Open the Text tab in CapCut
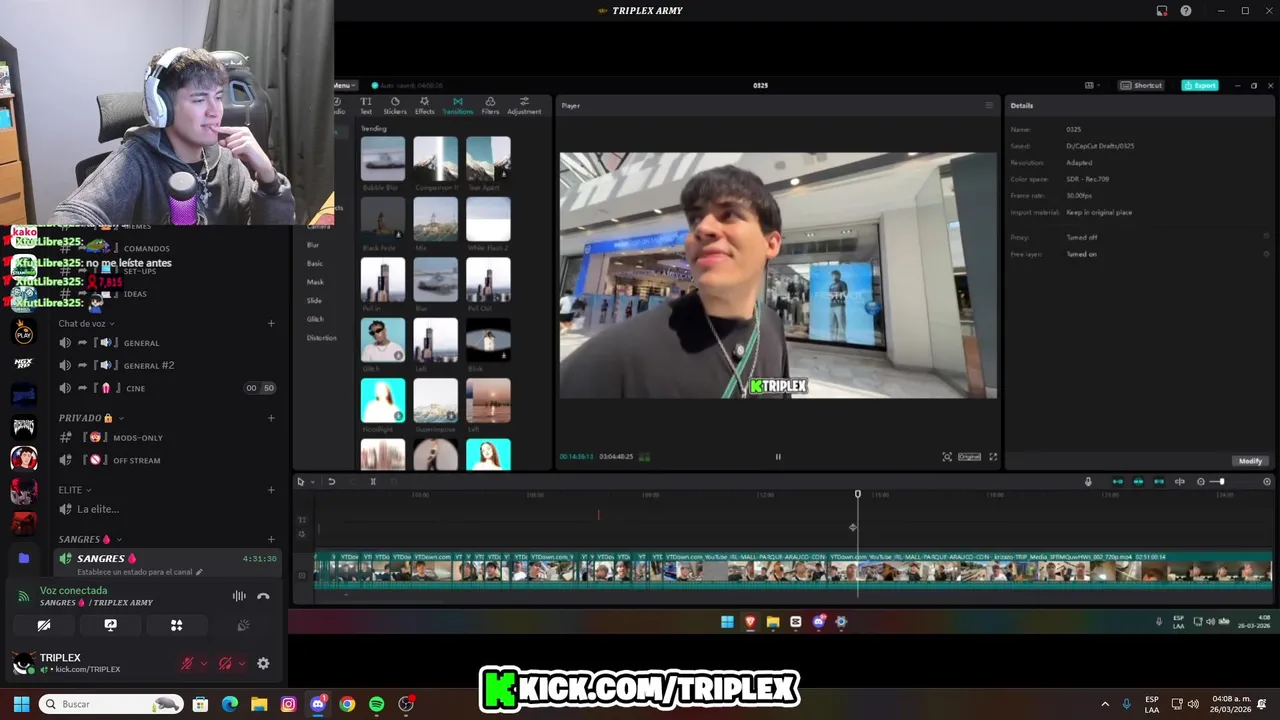Screen dimensions: 1280x720 pyautogui.click(x=365, y=106)
